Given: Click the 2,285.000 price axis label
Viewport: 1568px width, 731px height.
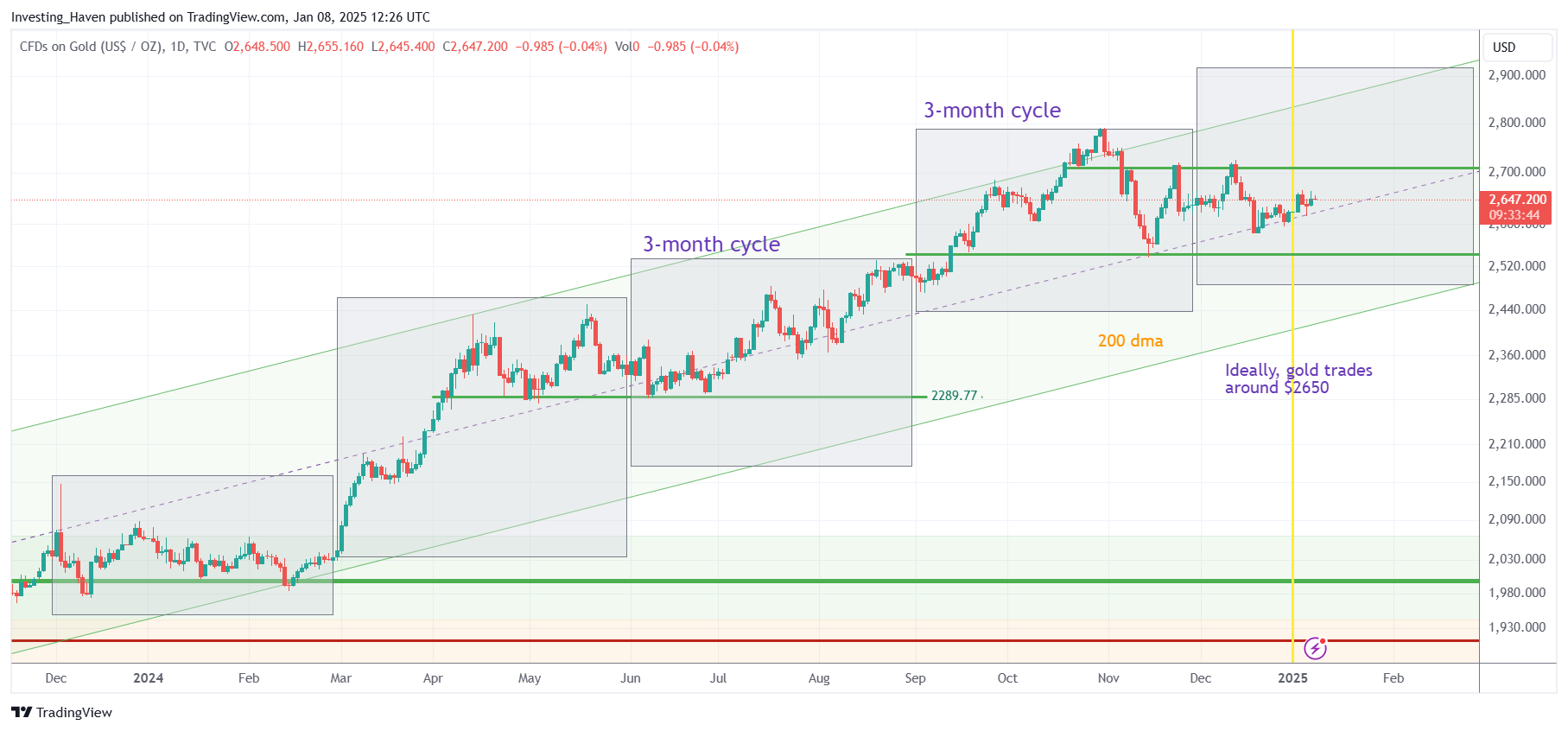Looking at the screenshot, I should pyautogui.click(x=1516, y=398).
